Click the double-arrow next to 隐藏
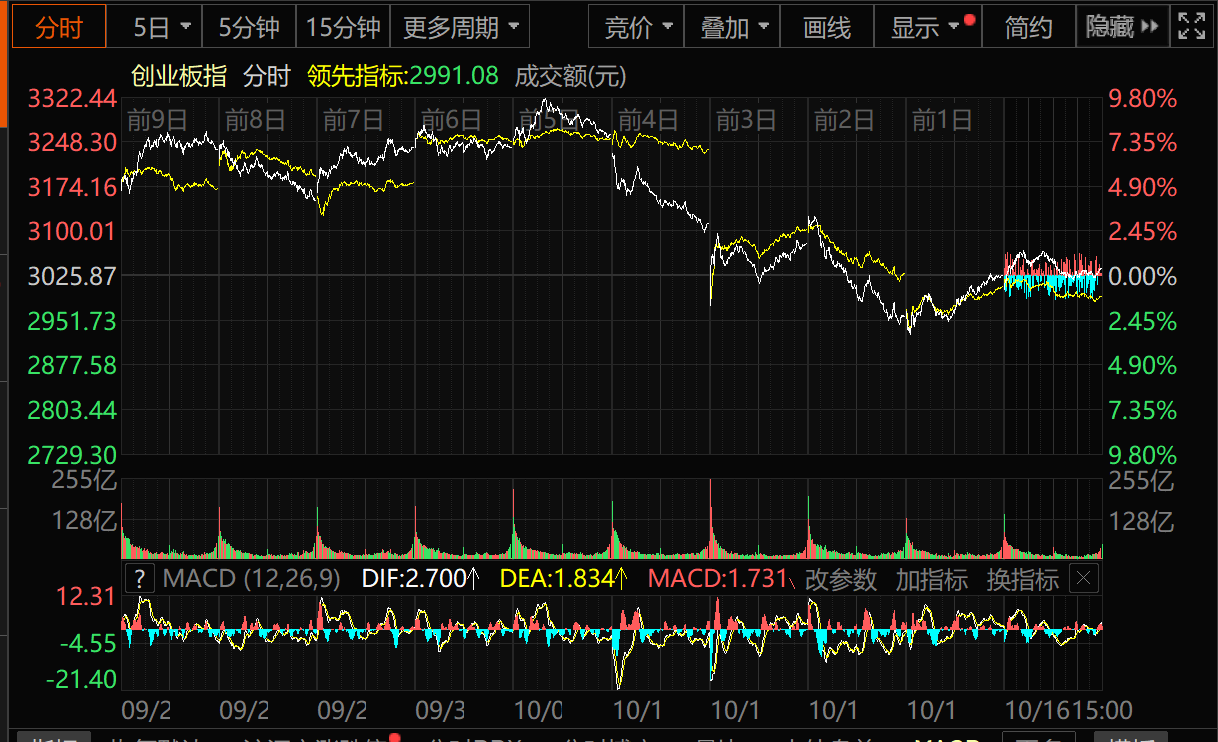 coord(1150,27)
